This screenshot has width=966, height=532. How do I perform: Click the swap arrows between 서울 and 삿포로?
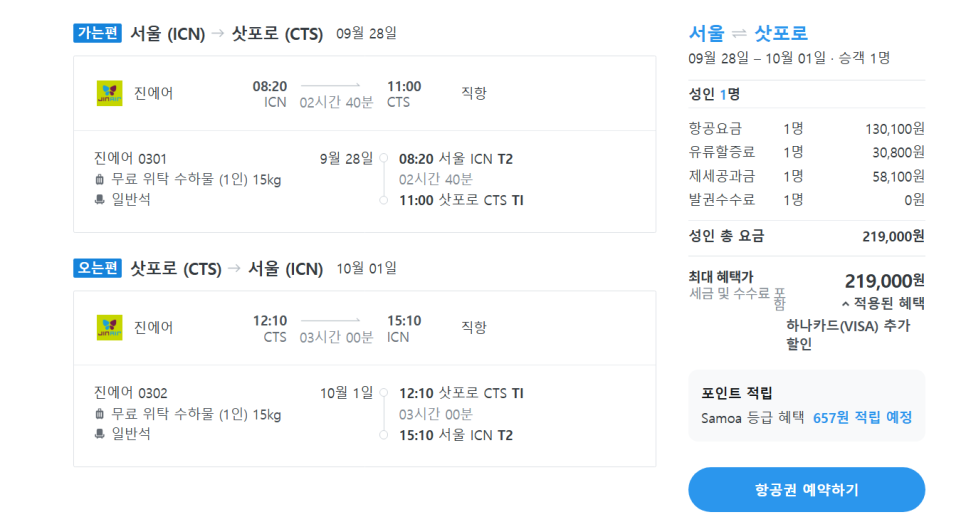tap(739, 33)
